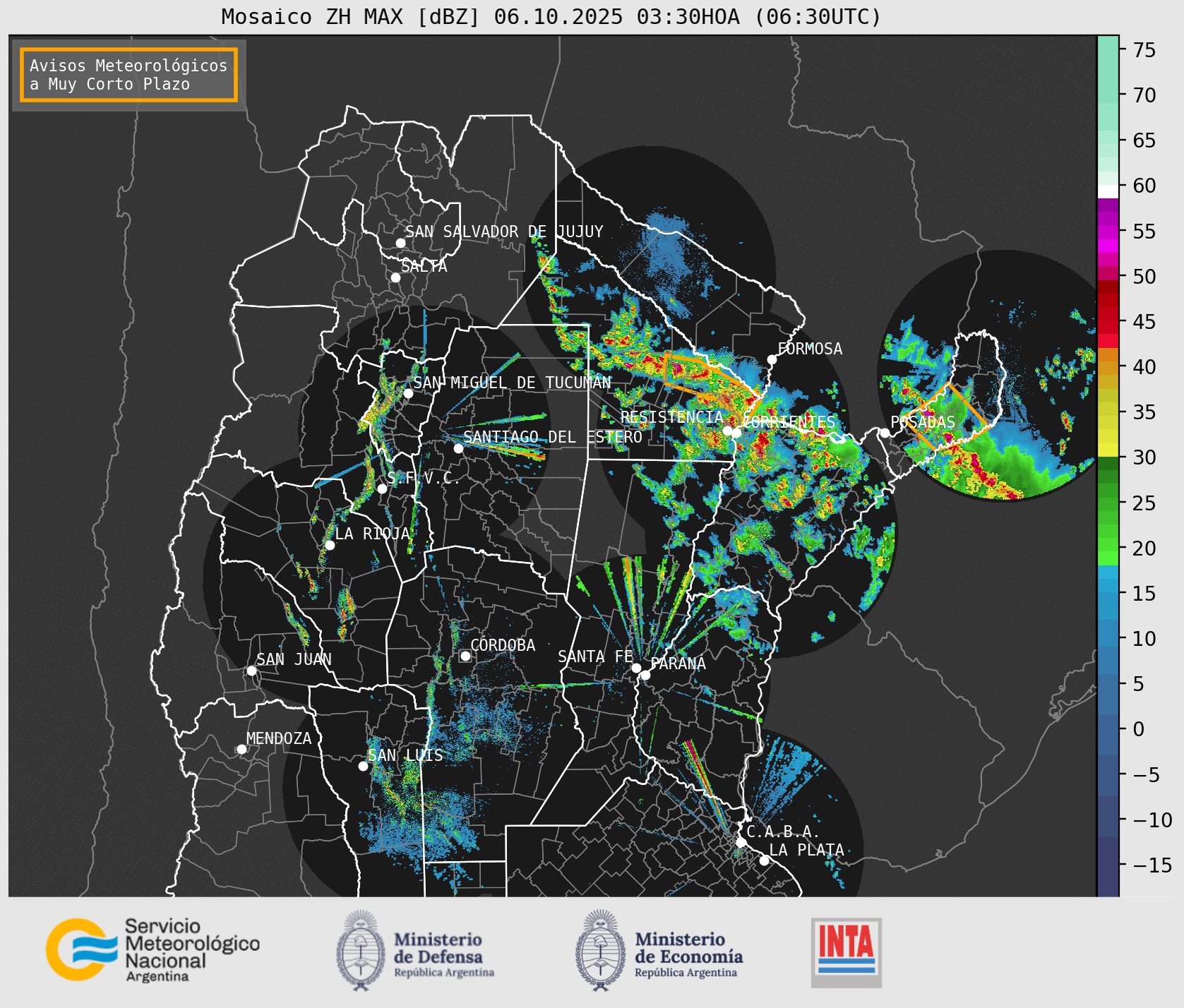Click the white 60 dBZ segment of the color scale

coord(1108,191)
